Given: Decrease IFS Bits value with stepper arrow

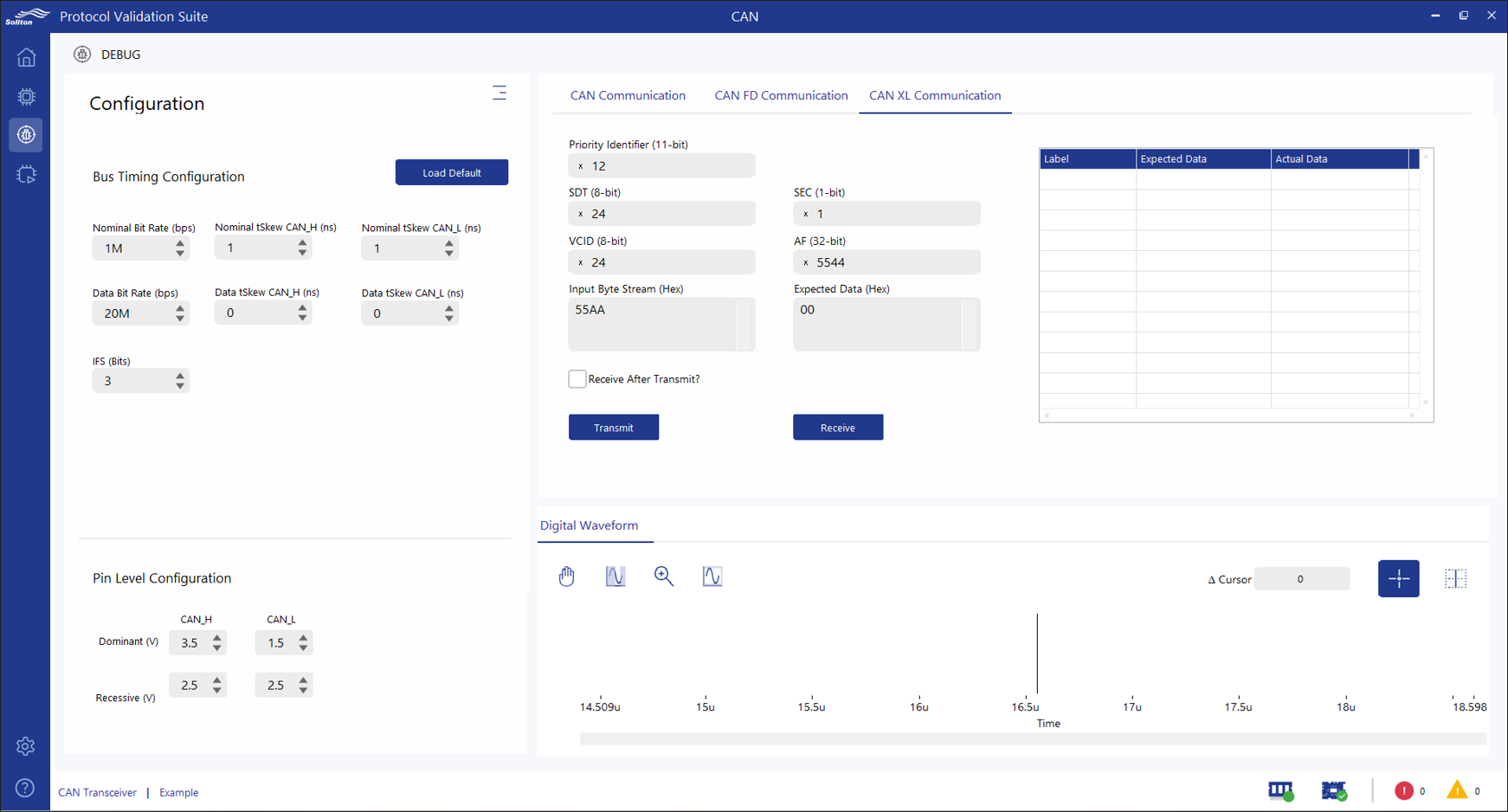Looking at the screenshot, I should [180, 385].
